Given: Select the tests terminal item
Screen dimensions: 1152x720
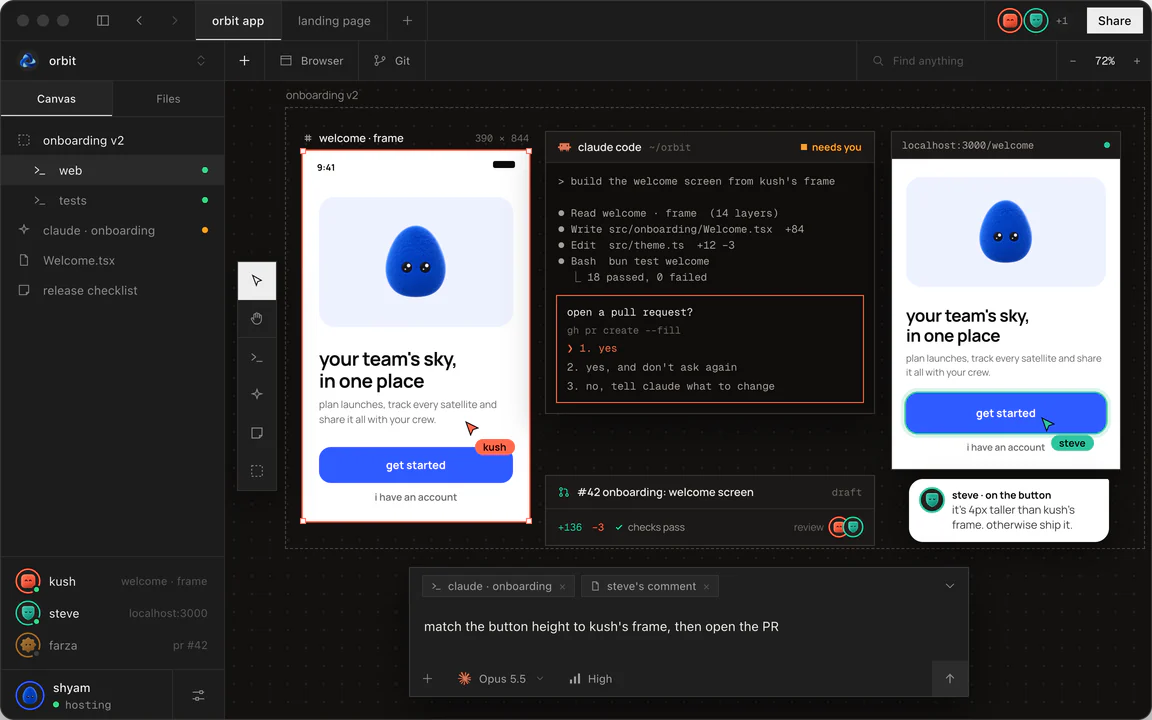Looking at the screenshot, I should pos(112,201).
